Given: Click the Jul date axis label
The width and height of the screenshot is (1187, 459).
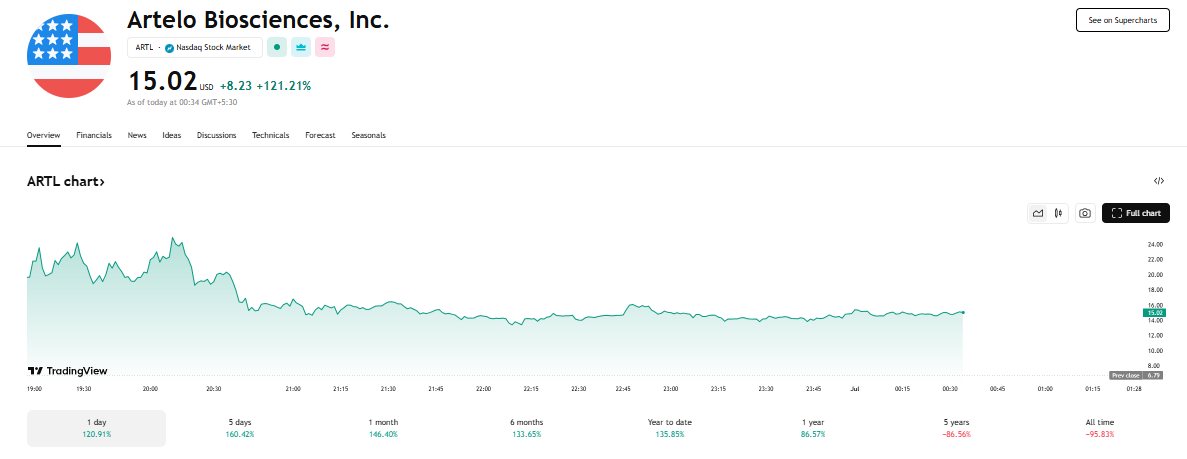Looking at the screenshot, I should pyautogui.click(x=855, y=389).
